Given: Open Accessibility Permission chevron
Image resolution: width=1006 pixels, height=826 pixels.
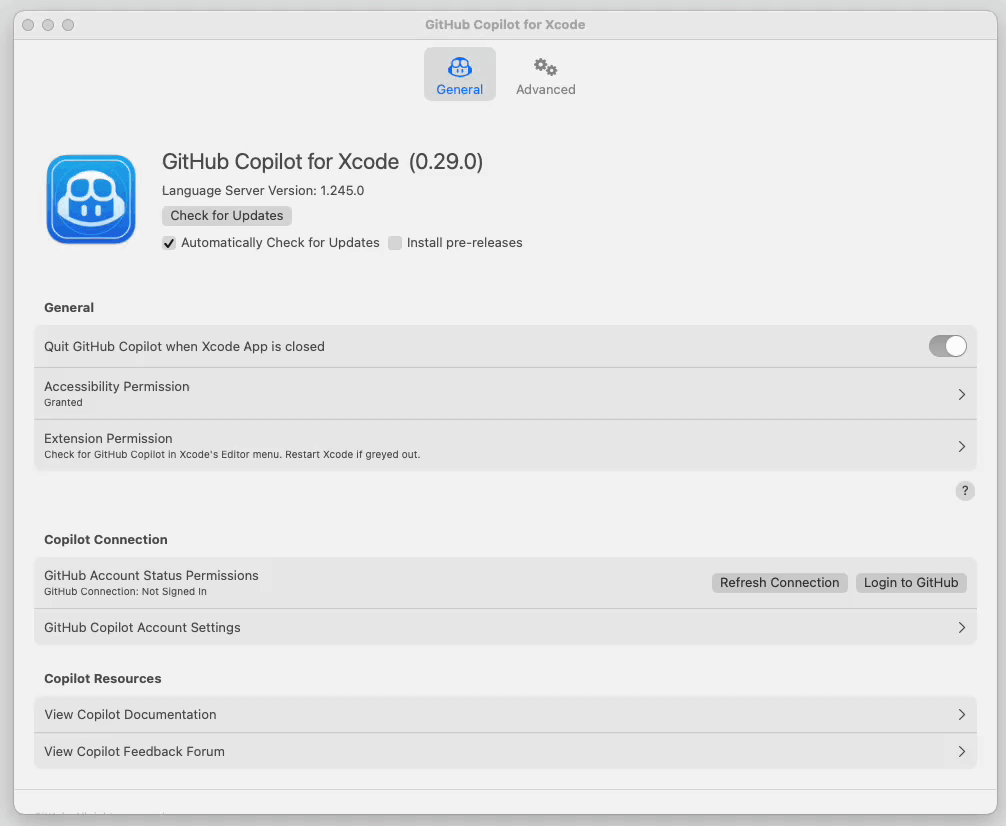Looking at the screenshot, I should [x=961, y=394].
